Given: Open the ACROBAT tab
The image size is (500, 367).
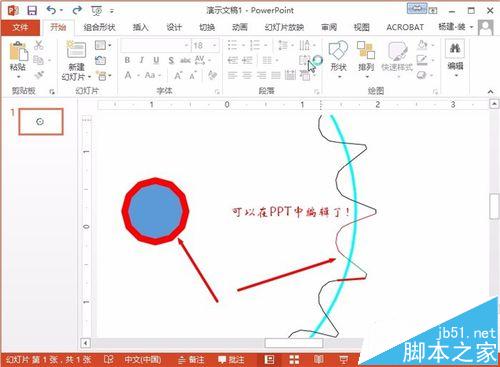Looking at the screenshot, I should (405, 27).
